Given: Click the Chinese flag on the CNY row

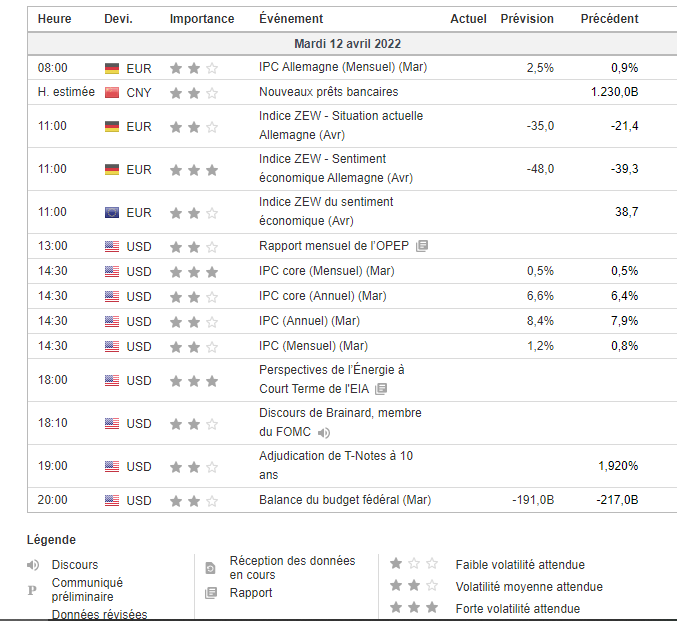Looking at the screenshot, I should 112,93.
